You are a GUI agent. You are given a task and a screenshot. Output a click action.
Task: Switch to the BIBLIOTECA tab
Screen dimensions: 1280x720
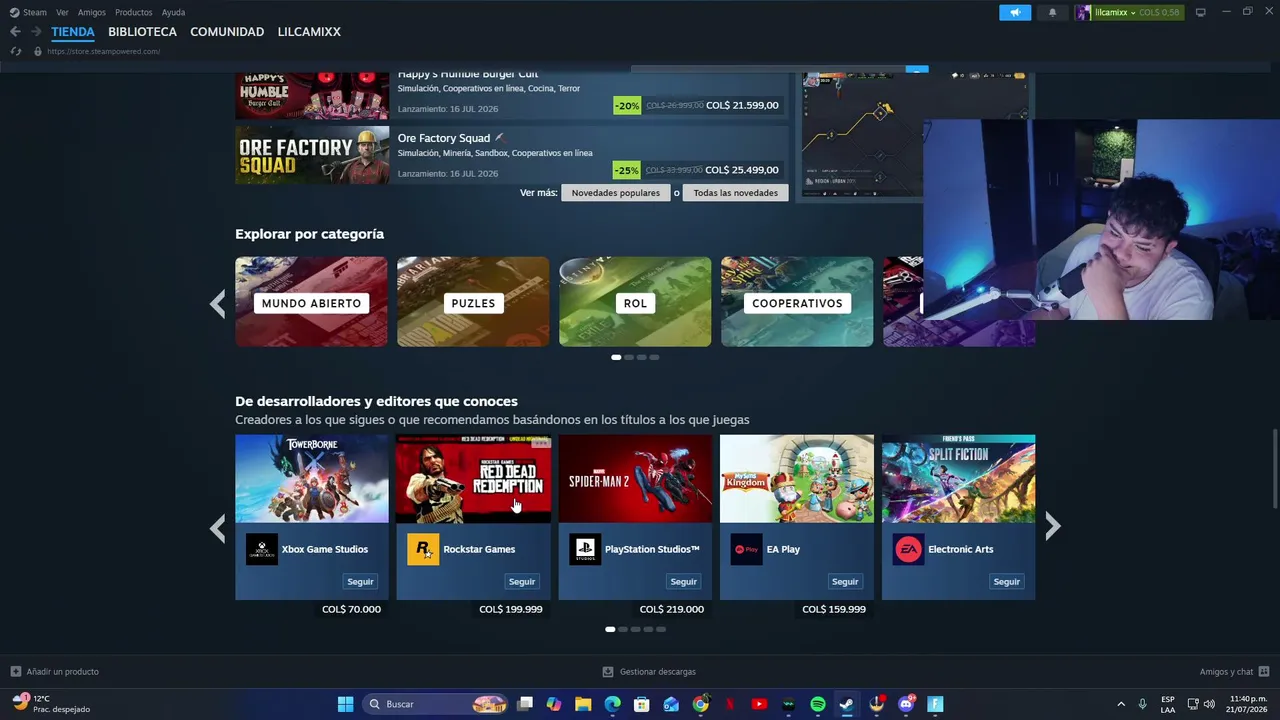tap(142, 32)
